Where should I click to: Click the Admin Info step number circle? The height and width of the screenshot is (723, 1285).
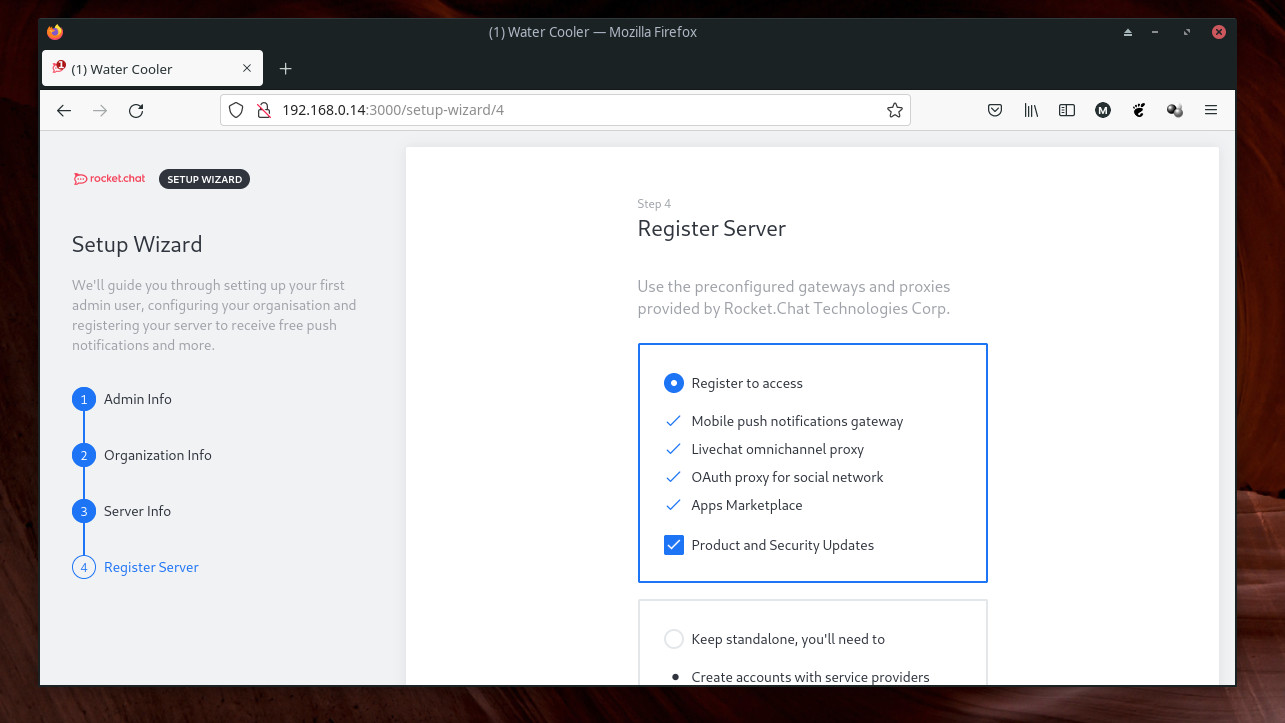(x=84, y=399)
